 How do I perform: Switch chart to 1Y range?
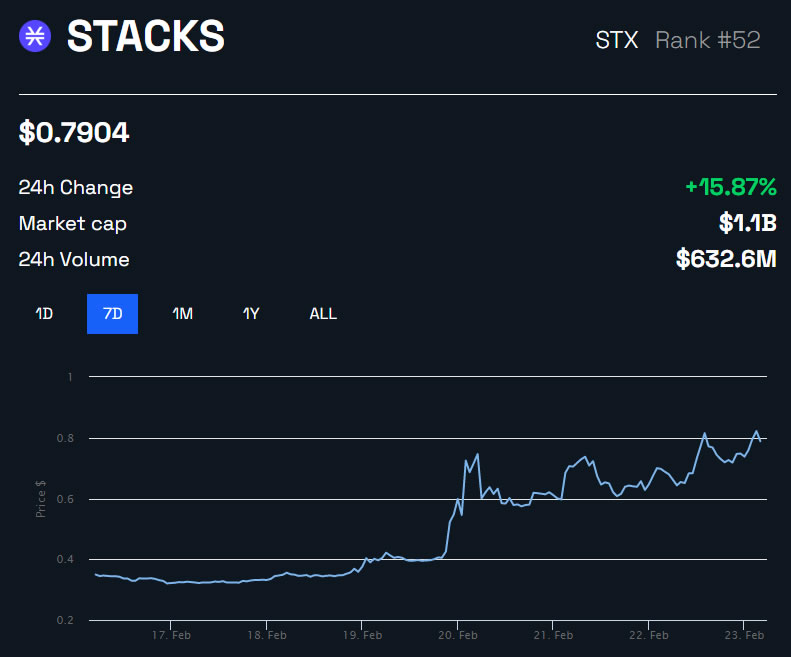pos(251,313)
